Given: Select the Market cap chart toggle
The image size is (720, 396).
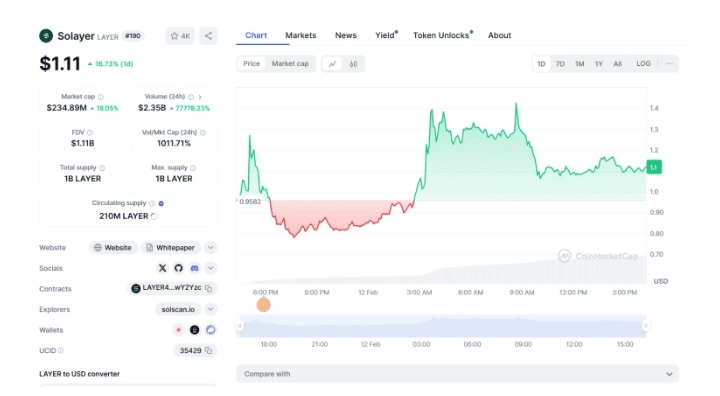Looking at the screenshot, I should tap(290, 64).
